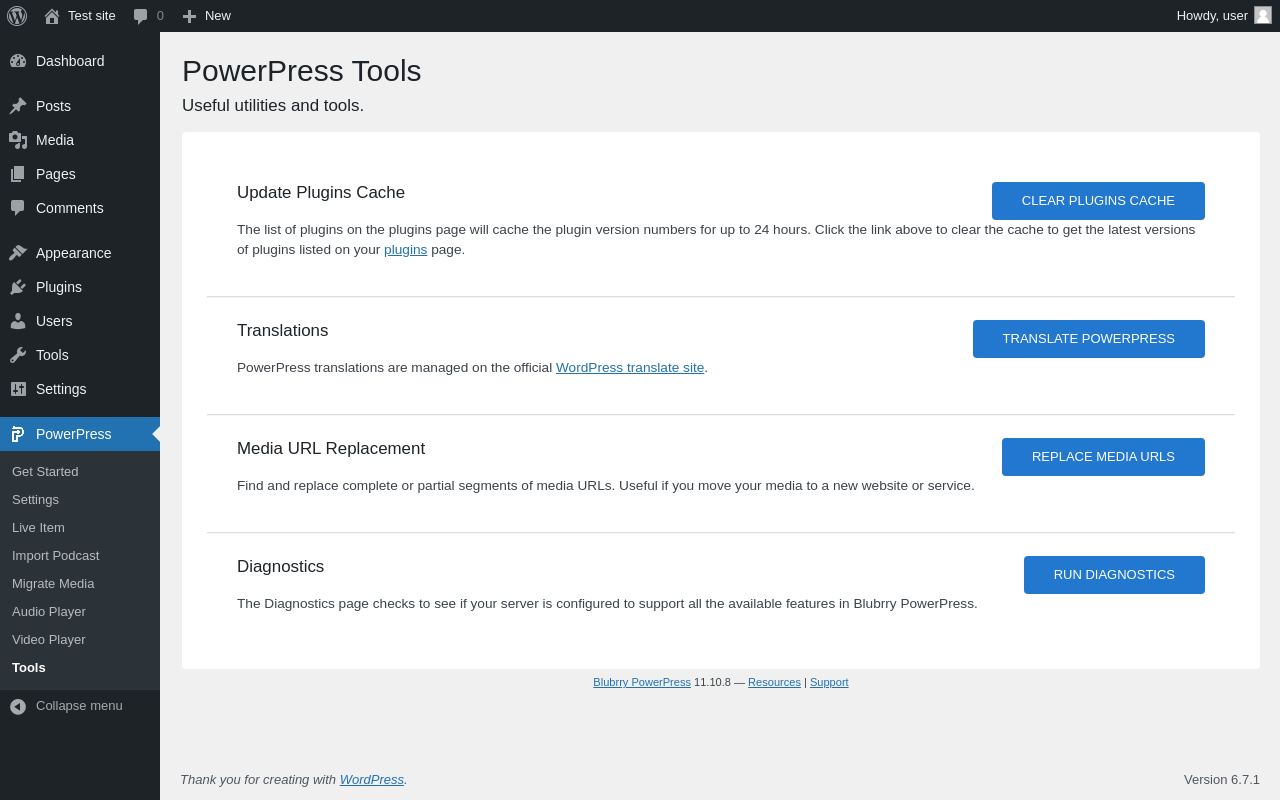This screenshot has height=800, width=1280.
Task: Click the Media icon in sidebar
Action: 18,140
